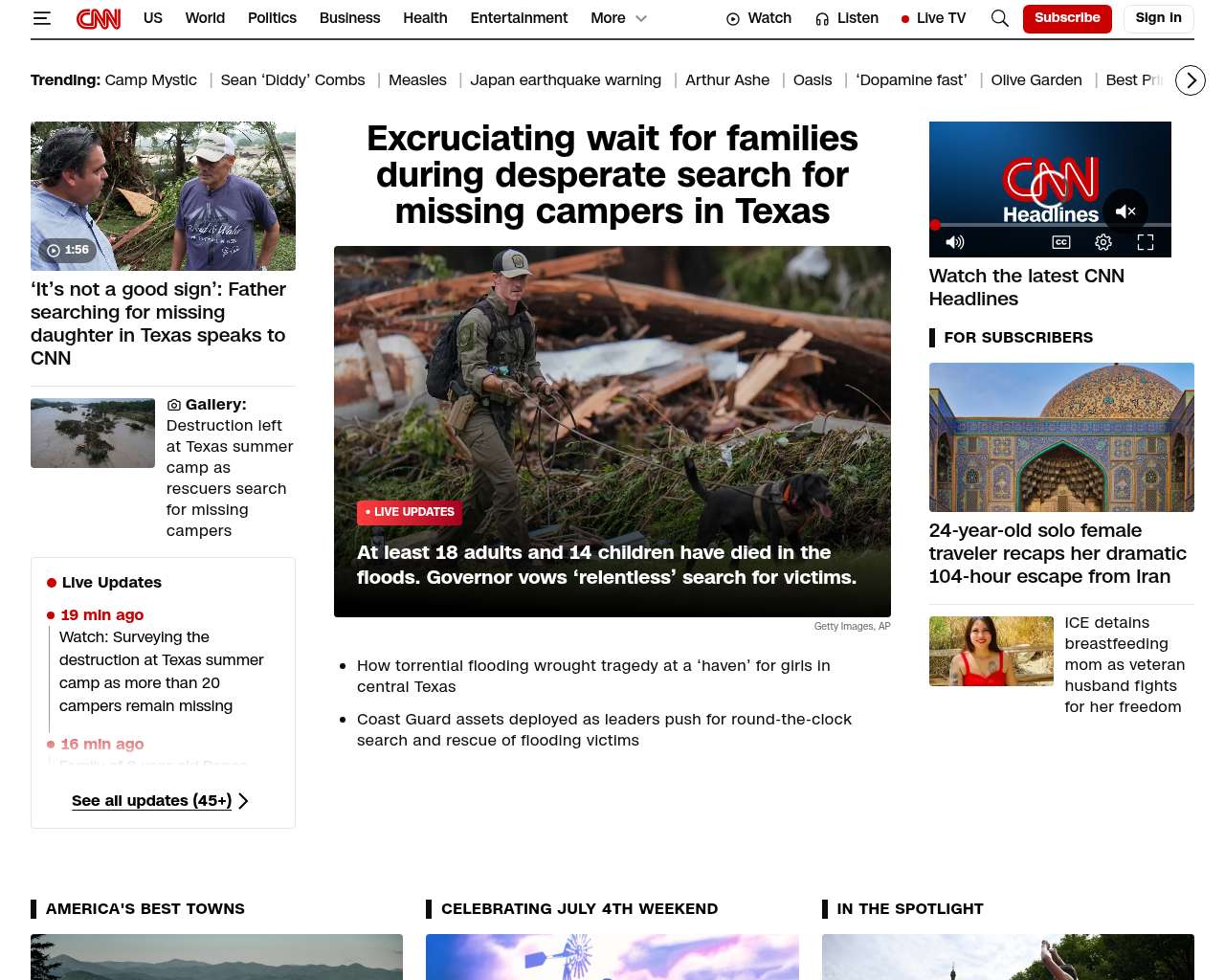The width and height of the screenshot is (1225, 980).
Task: Open the Entertainment section
Action: pos(519,18)
